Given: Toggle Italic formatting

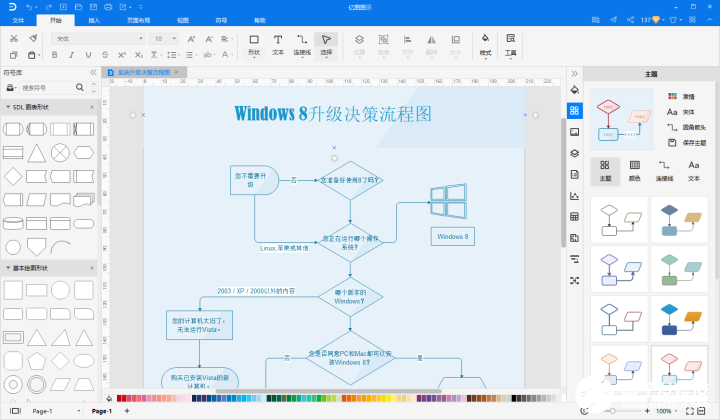Looking at the screenshot, I should [71, 55].
